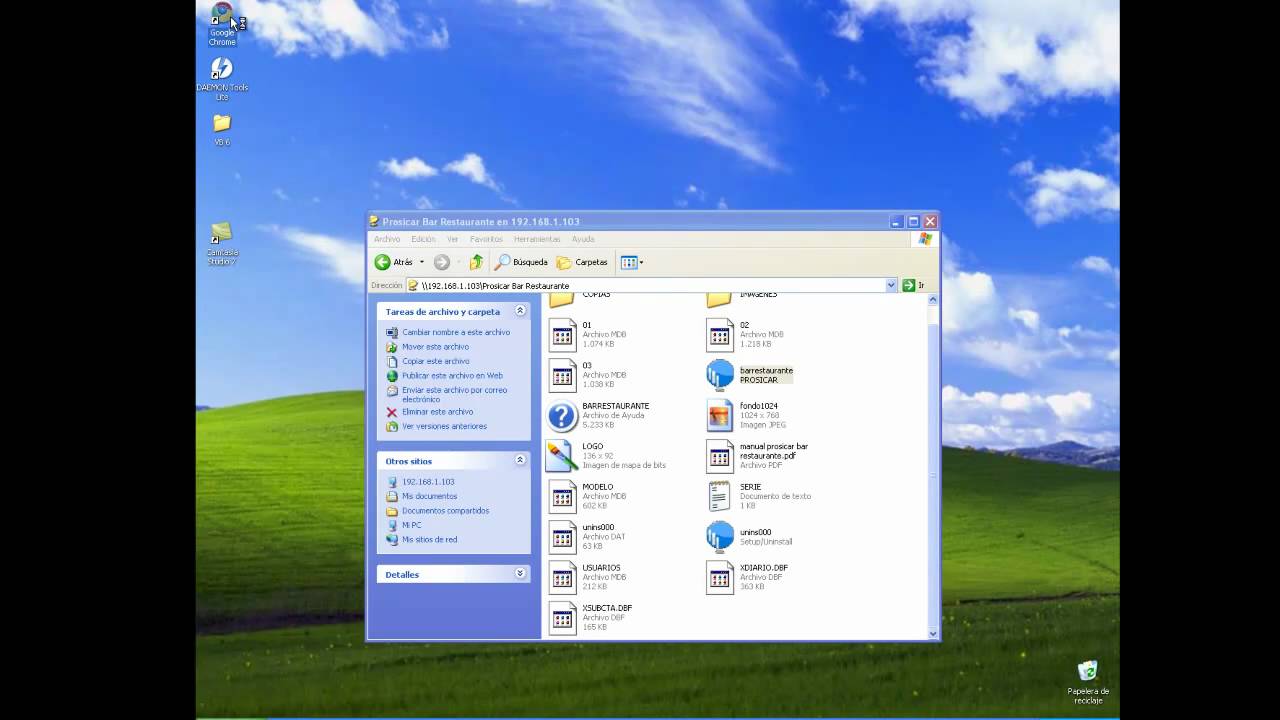Open the Ayuda menu
Screen dimensions: 1280x720
tap(583, 239)
